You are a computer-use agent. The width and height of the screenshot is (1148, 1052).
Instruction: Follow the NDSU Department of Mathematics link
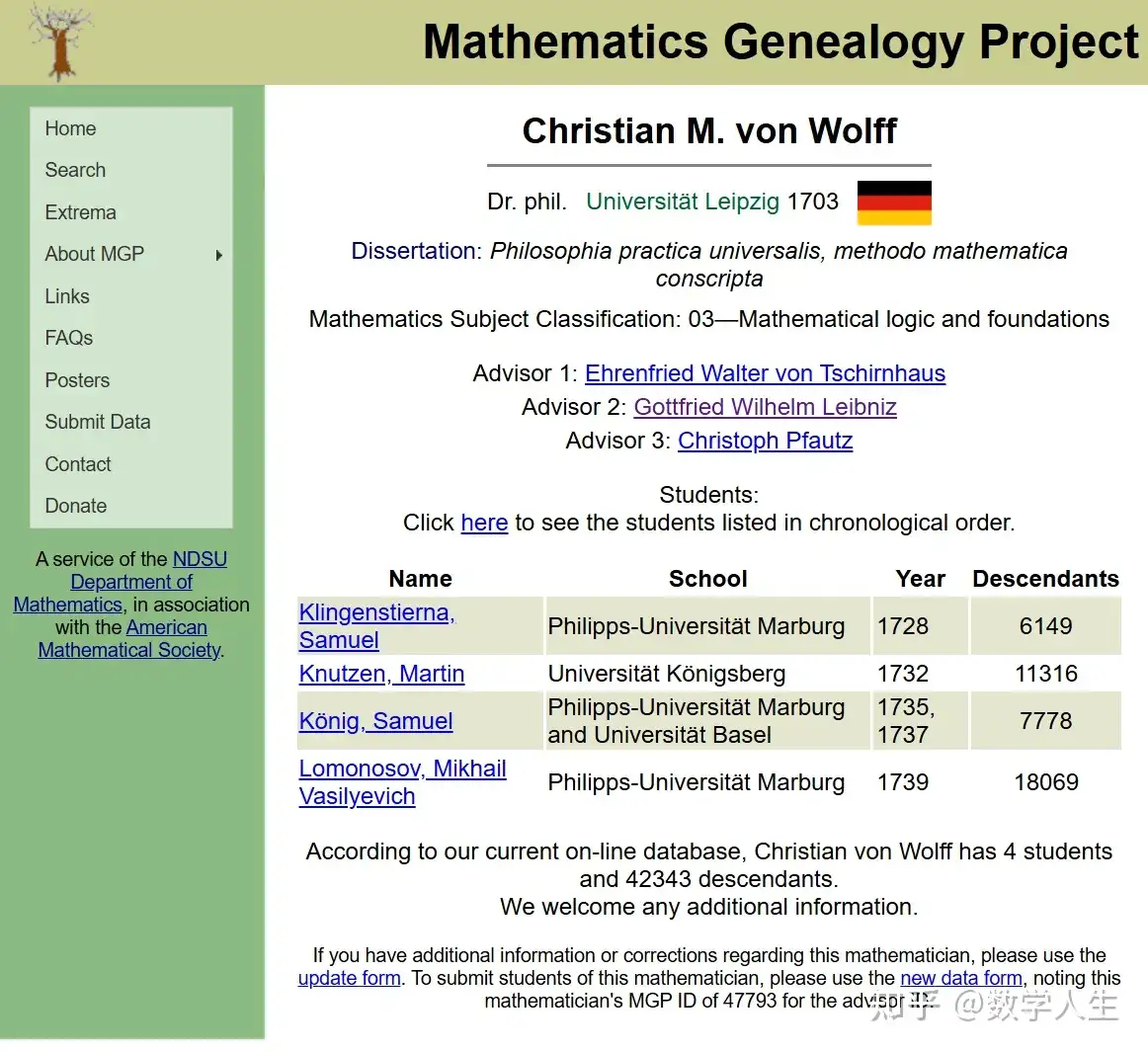pos(130,582)
